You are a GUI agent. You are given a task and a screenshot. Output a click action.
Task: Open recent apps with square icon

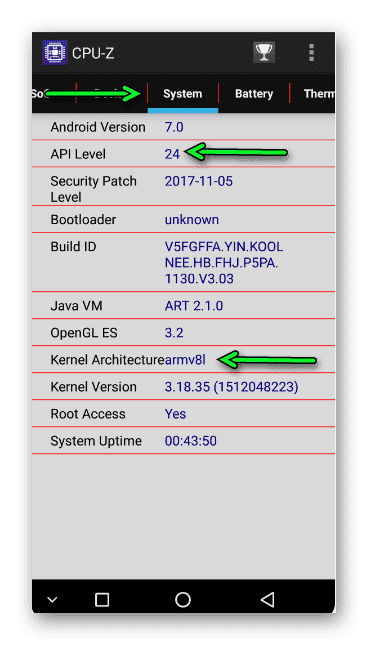[102, 599]
